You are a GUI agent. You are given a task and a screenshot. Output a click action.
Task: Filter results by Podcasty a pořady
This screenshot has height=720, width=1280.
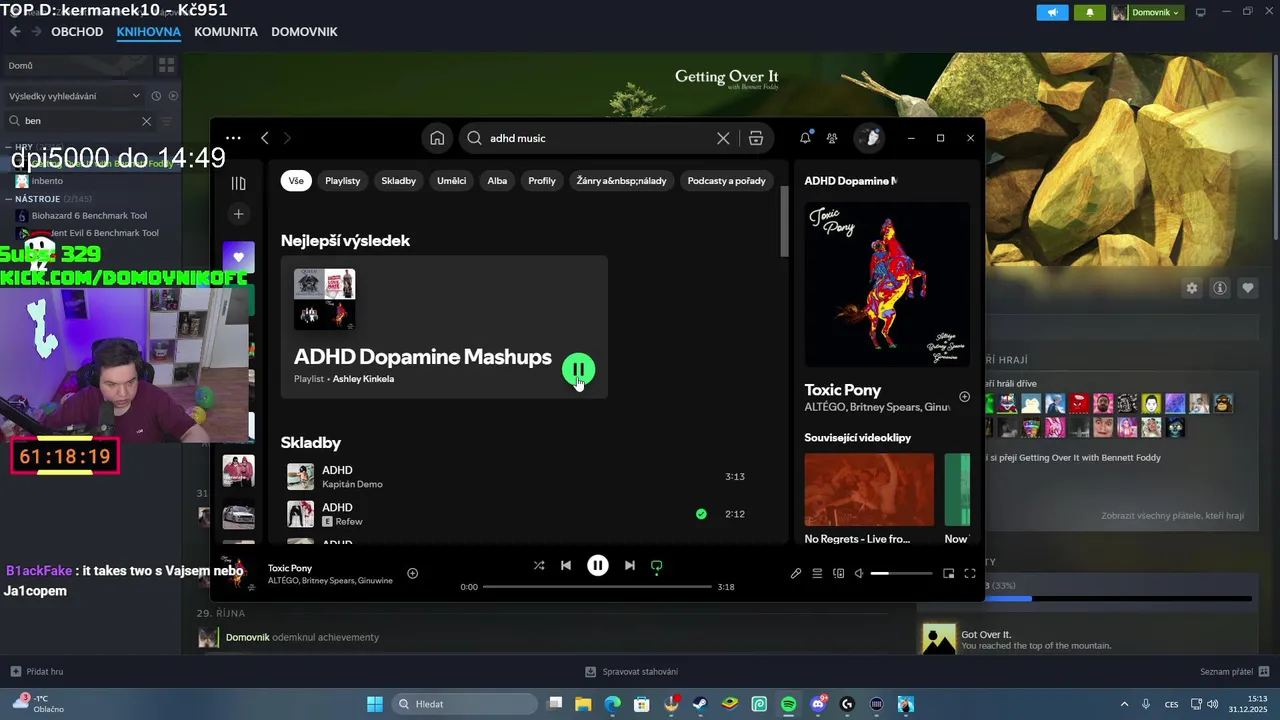tap(726, 181)
